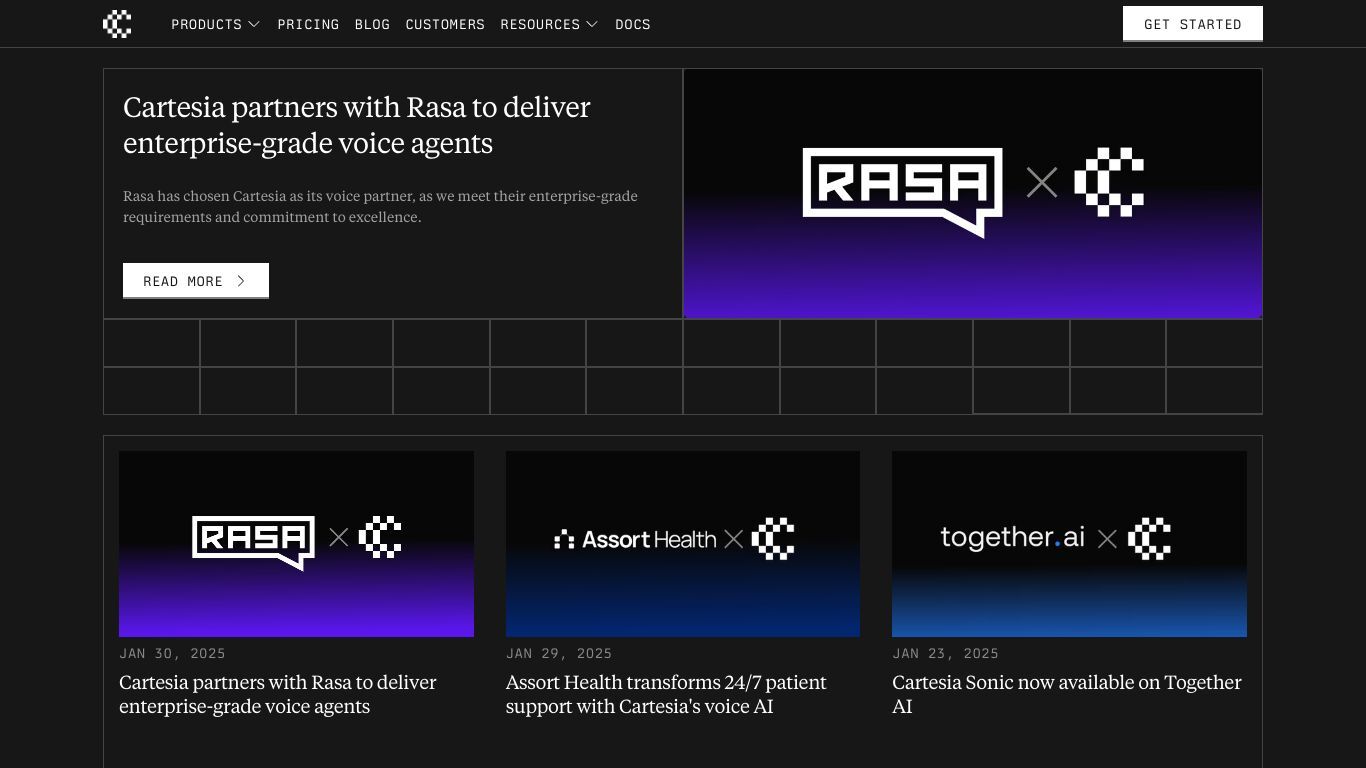Image resolution: width=1366 pixels, height=768 pixels.
Task: Open the Rasa article card thumbnail
Action: (296, 544)
